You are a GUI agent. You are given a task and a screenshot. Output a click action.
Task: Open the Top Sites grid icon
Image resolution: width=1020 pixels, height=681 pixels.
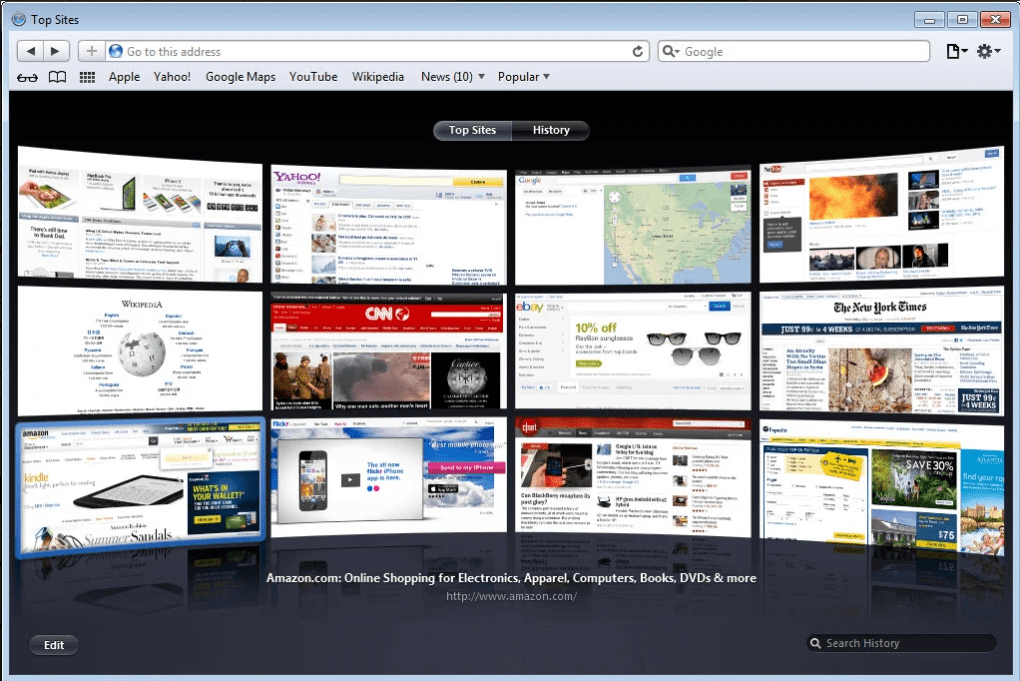(x=87, y=77)
